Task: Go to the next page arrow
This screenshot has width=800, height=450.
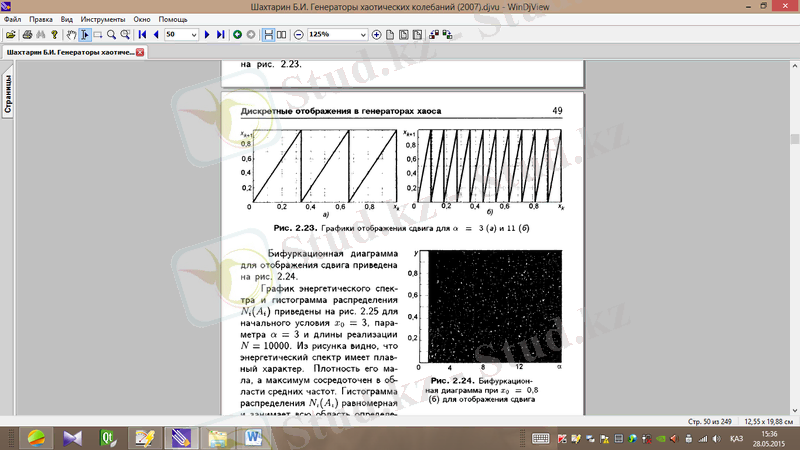Action: (208, 34)
